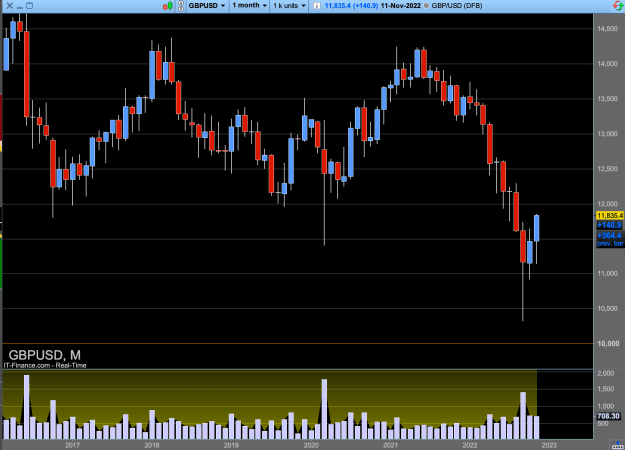Click the 11-Nov-2022 date in the header
This screenshot has height=450, width=625.
click(401, 6)
